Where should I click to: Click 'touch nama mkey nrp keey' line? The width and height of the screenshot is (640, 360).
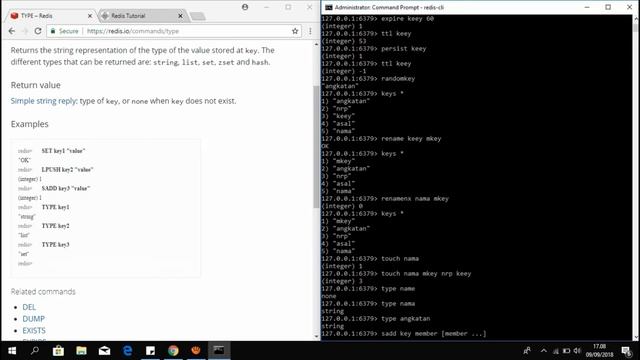[396, 273]
